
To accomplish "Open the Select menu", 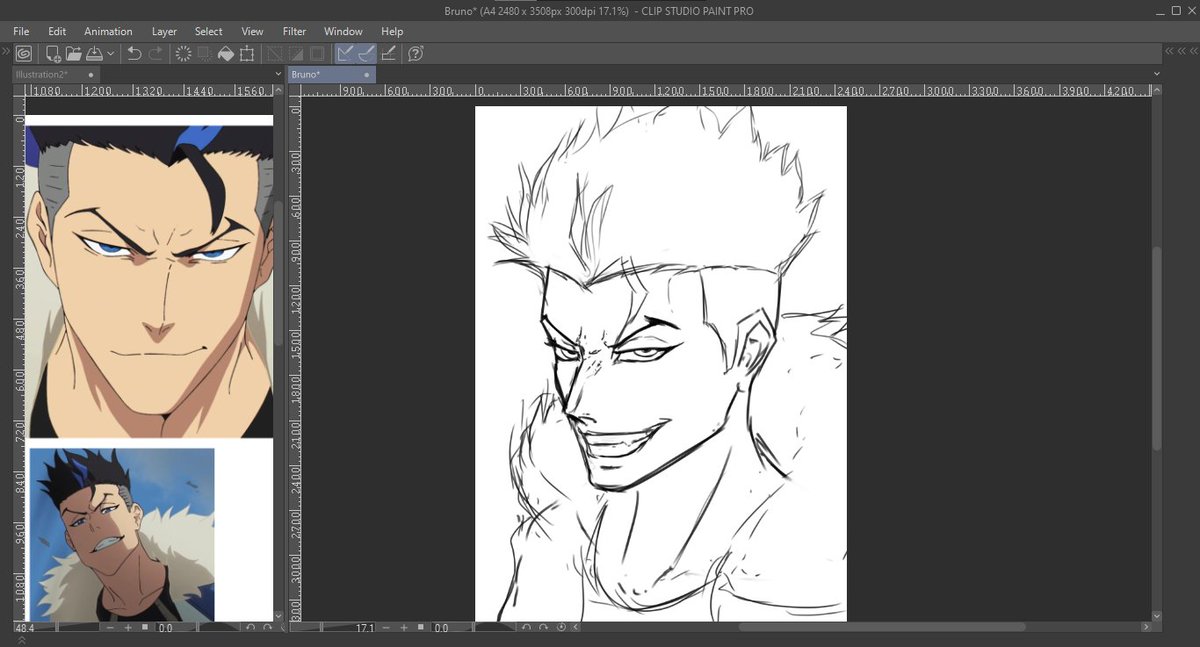I will tap(208, 31).
